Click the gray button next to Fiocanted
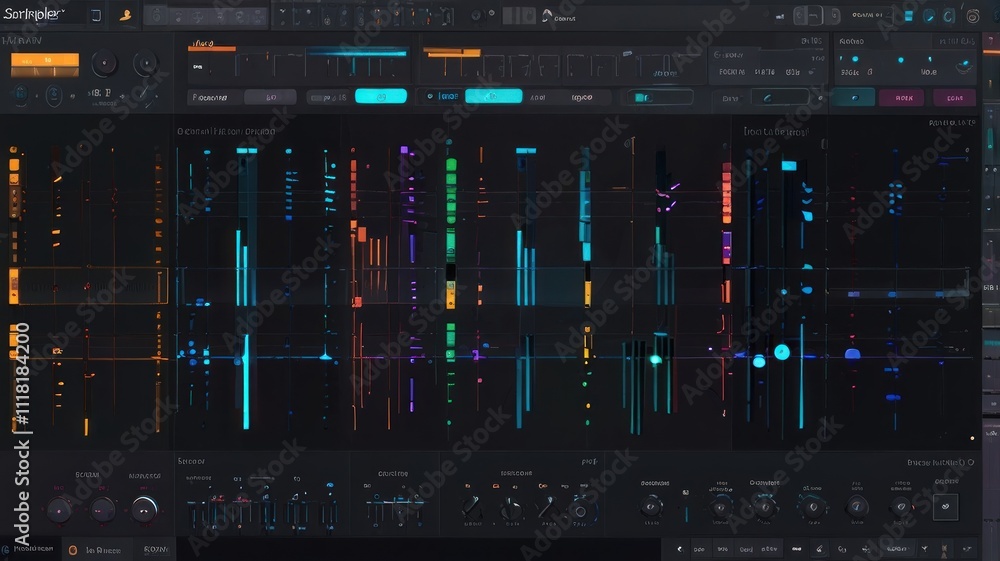The image size is (1000, 561). pos(270,97)
